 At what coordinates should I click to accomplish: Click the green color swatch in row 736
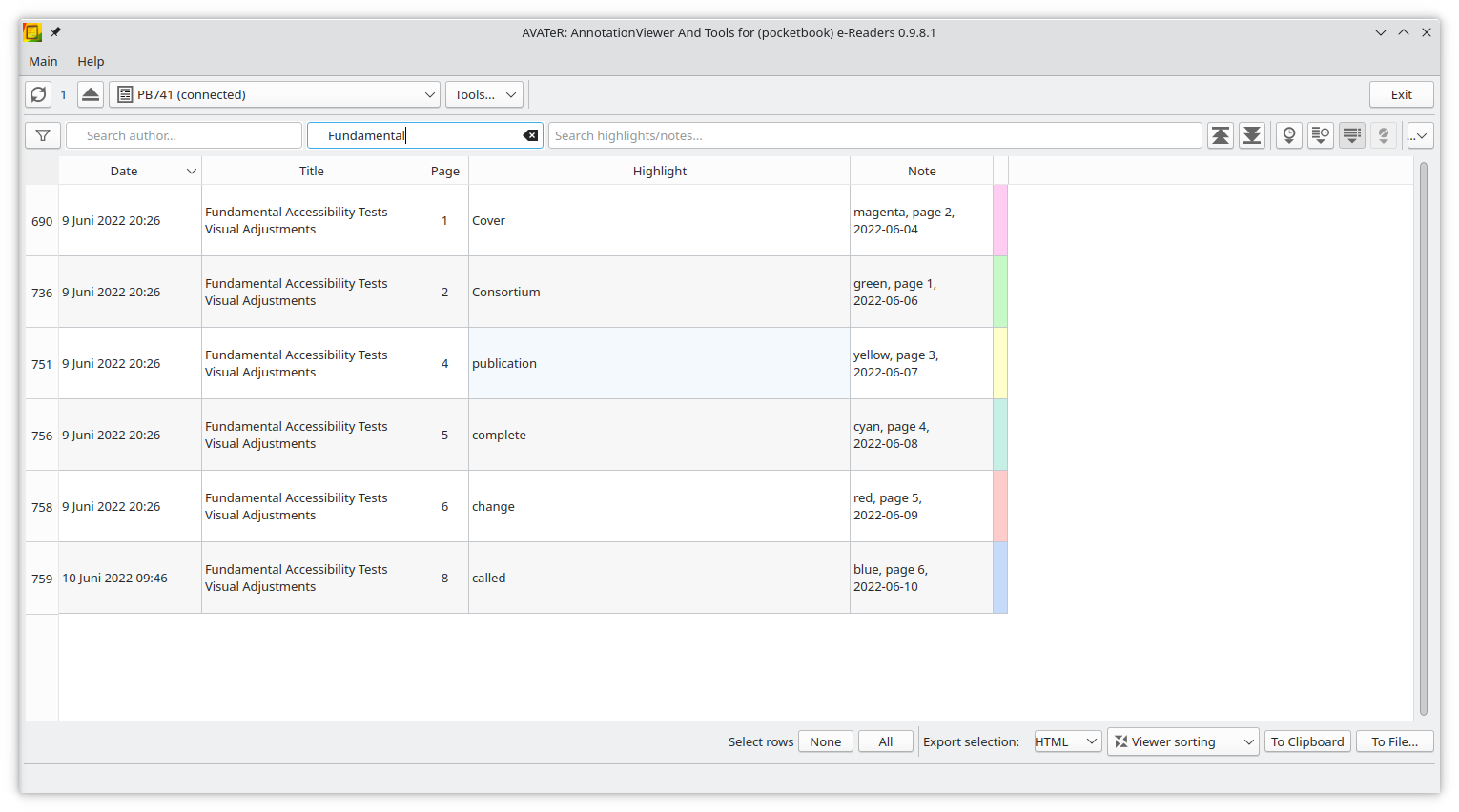click(1000, 292)
